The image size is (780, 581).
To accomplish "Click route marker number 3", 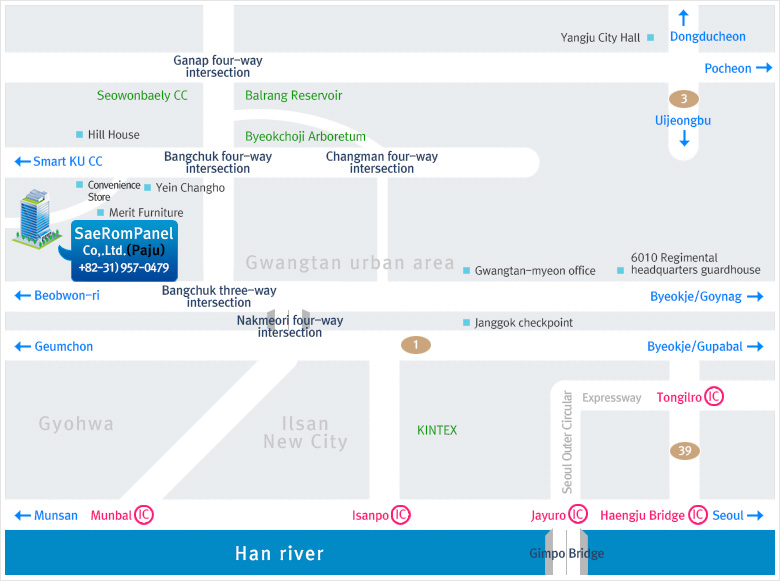I will pos(684,98).
